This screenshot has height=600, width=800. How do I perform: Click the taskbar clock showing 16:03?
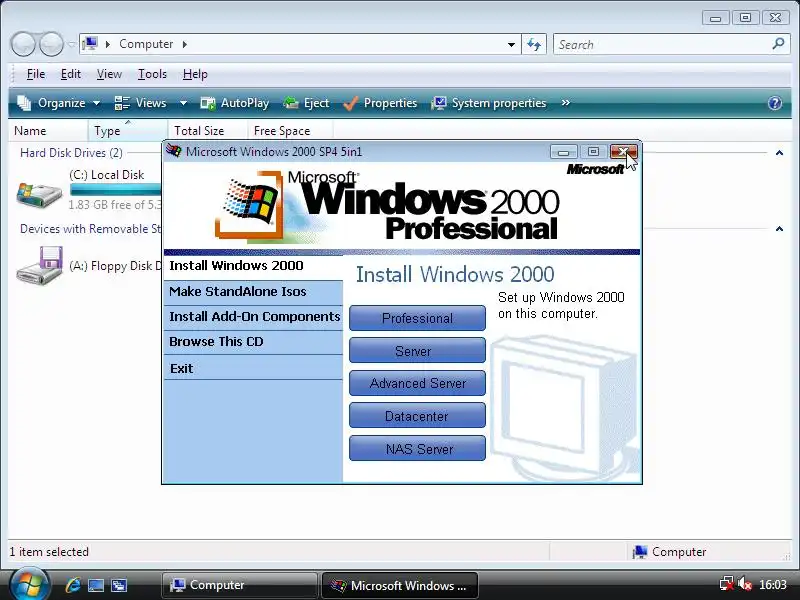tap(773, 585)
